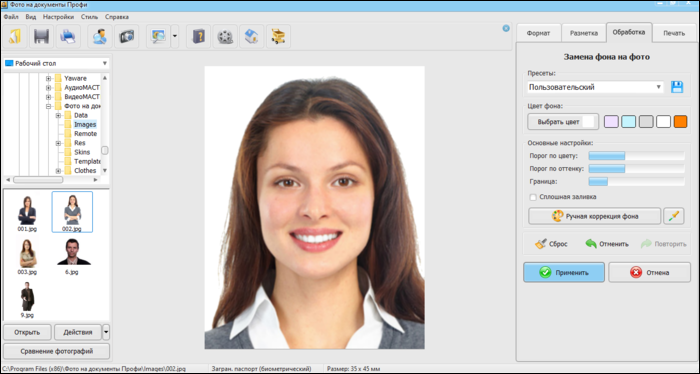Click the Отменить undo button
Image resolution: width=700 pixels, height=374 pixels.
pos(607,244)
